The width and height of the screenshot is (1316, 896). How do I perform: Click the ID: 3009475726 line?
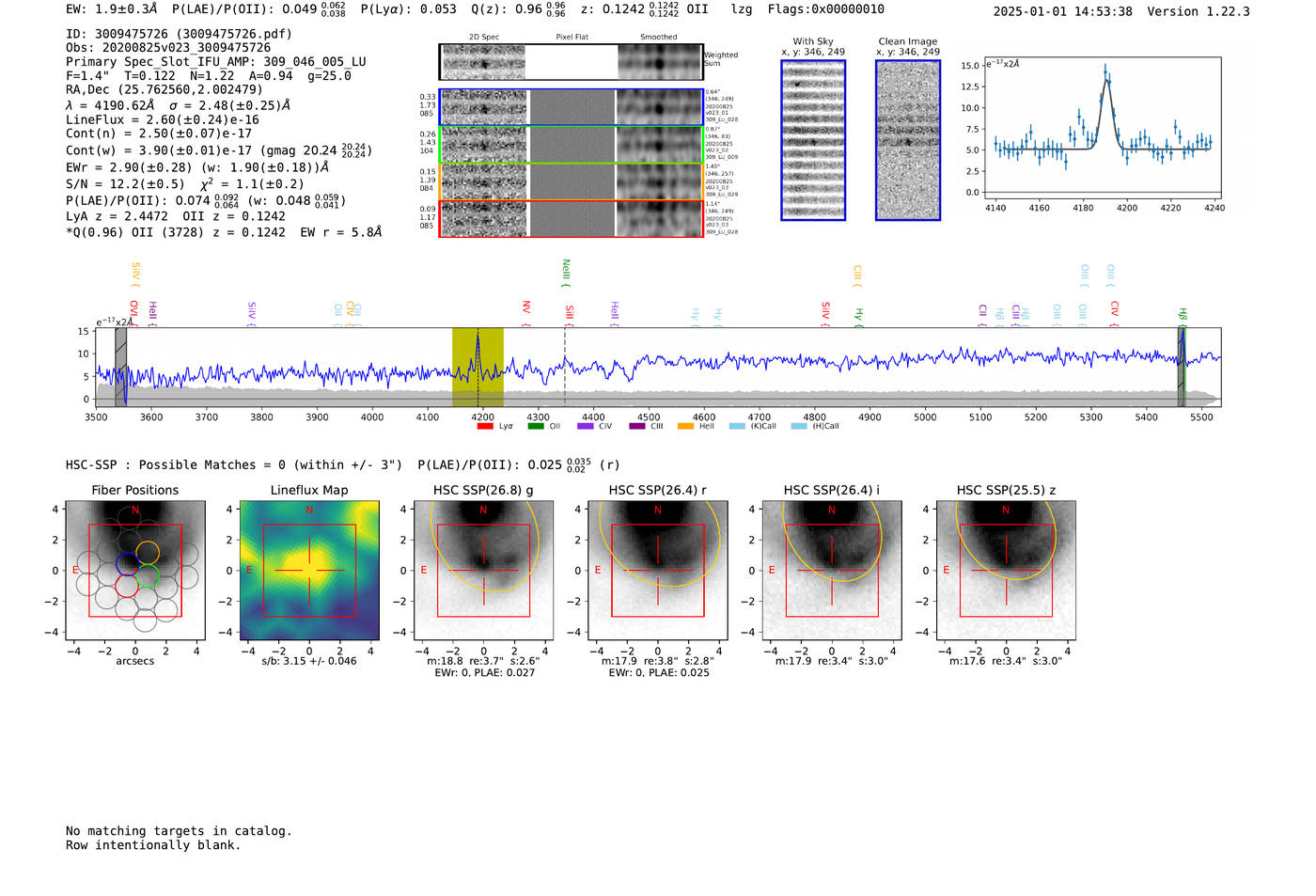[x=179, y=34]
